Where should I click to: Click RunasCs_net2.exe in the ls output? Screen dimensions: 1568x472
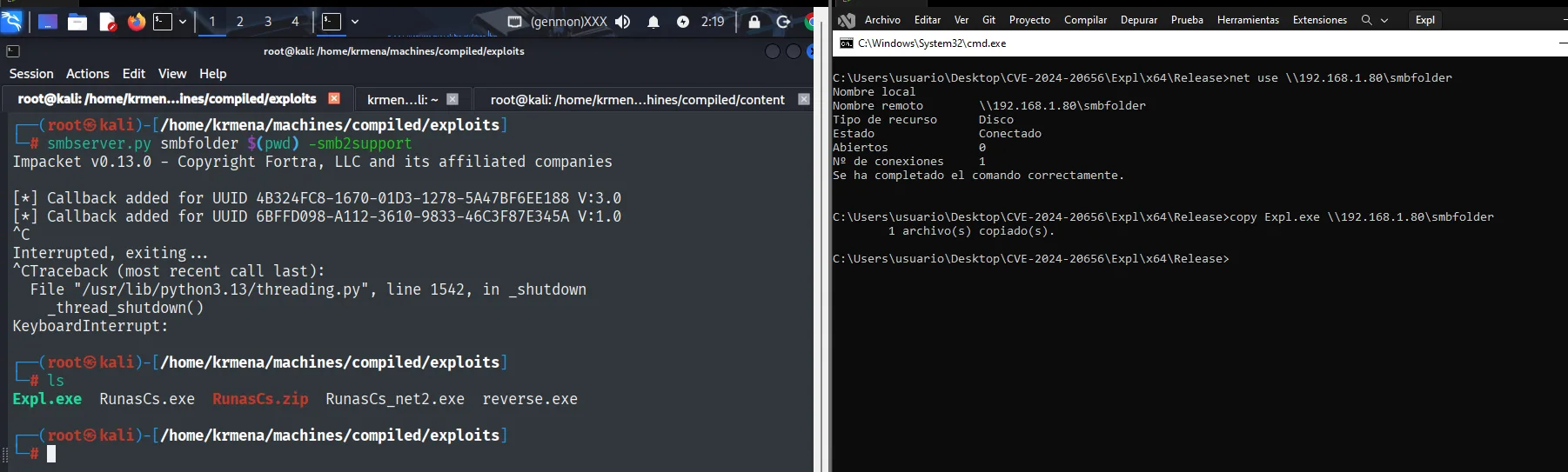click(395, 399)
